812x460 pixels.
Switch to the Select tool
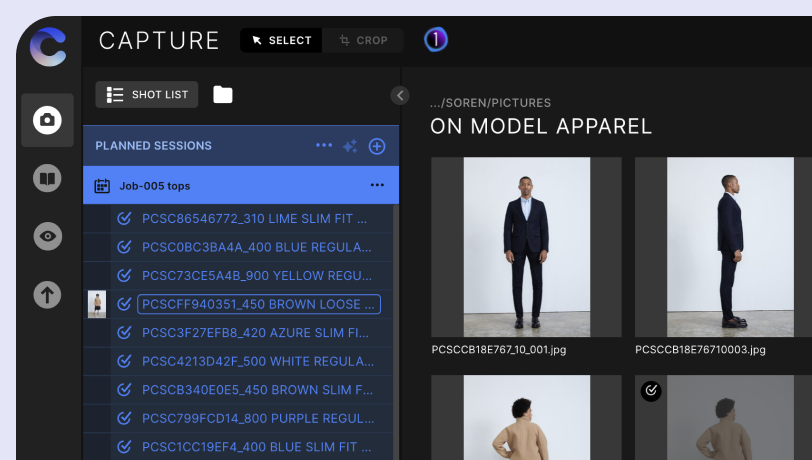(x=281, y=40)
